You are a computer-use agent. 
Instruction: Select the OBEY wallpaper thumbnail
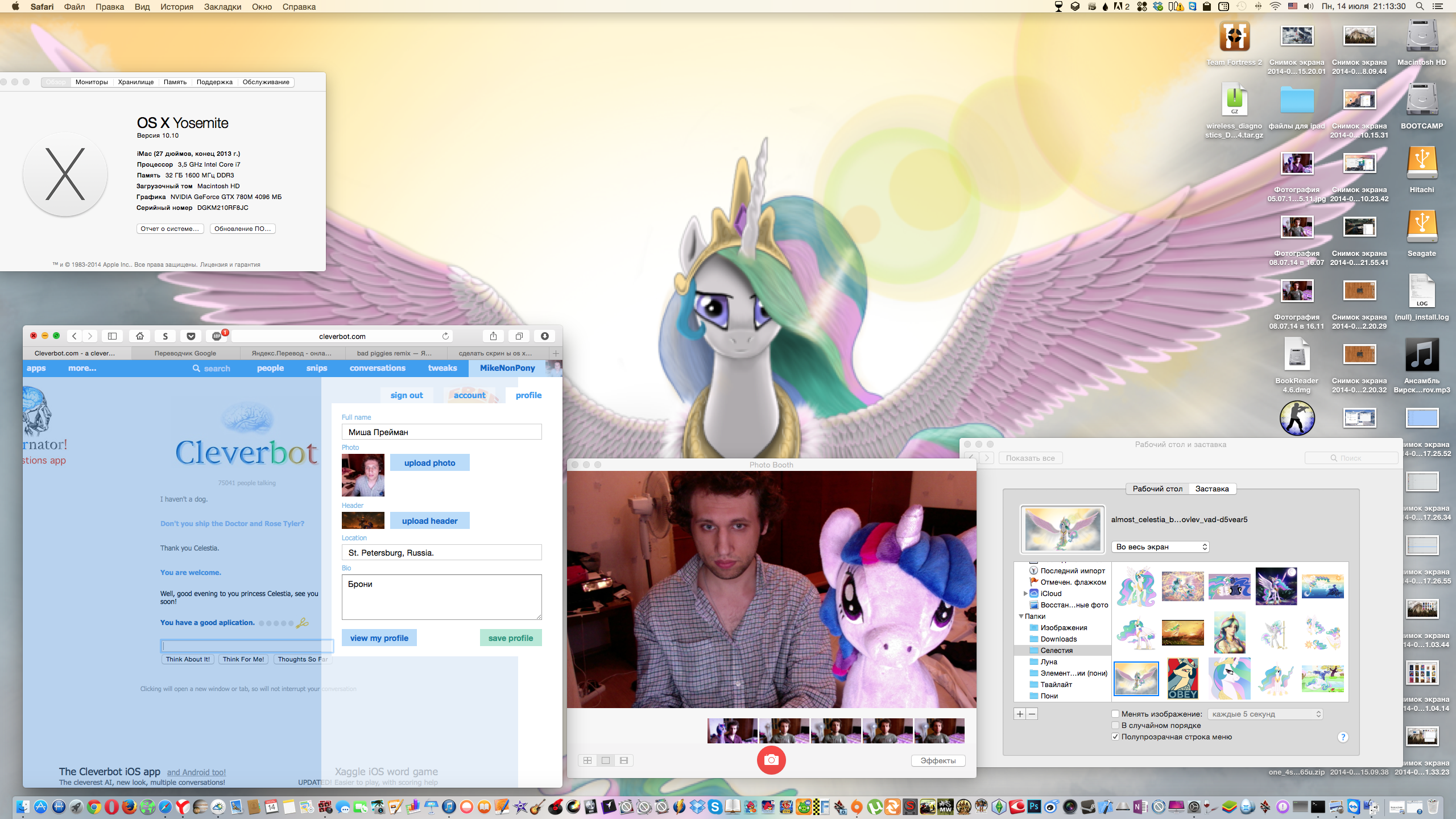click(1183, 678)
